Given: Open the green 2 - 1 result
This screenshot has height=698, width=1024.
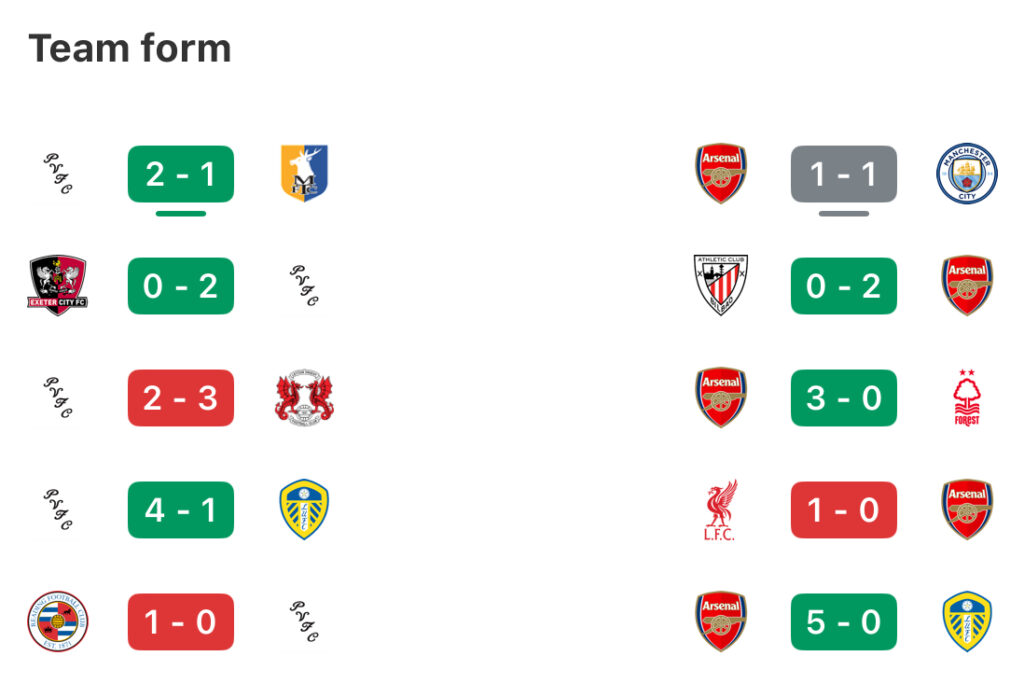Looking at the screenshot, I should coord(181,174).
